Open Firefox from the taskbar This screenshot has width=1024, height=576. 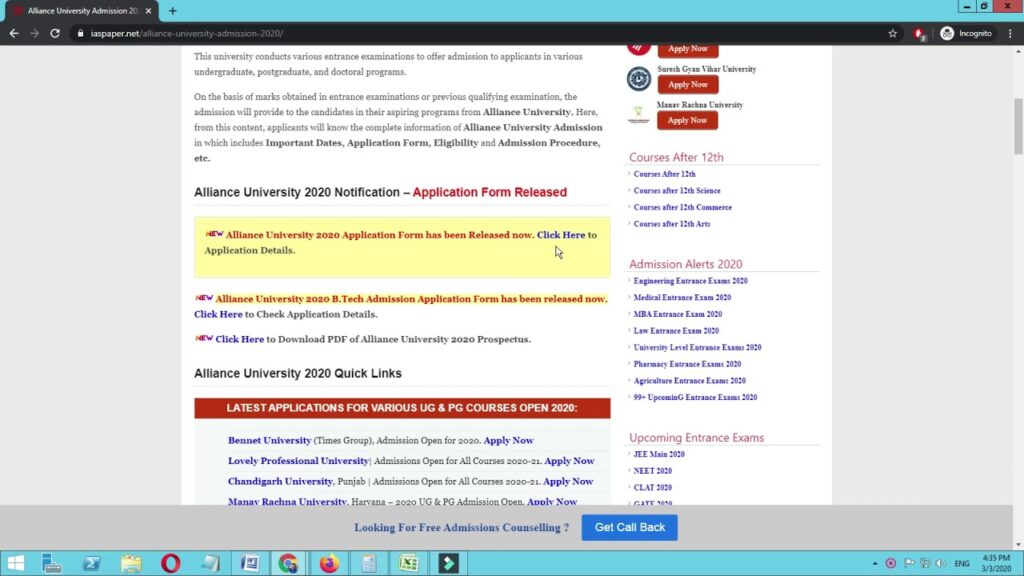(x=329, y=563)
